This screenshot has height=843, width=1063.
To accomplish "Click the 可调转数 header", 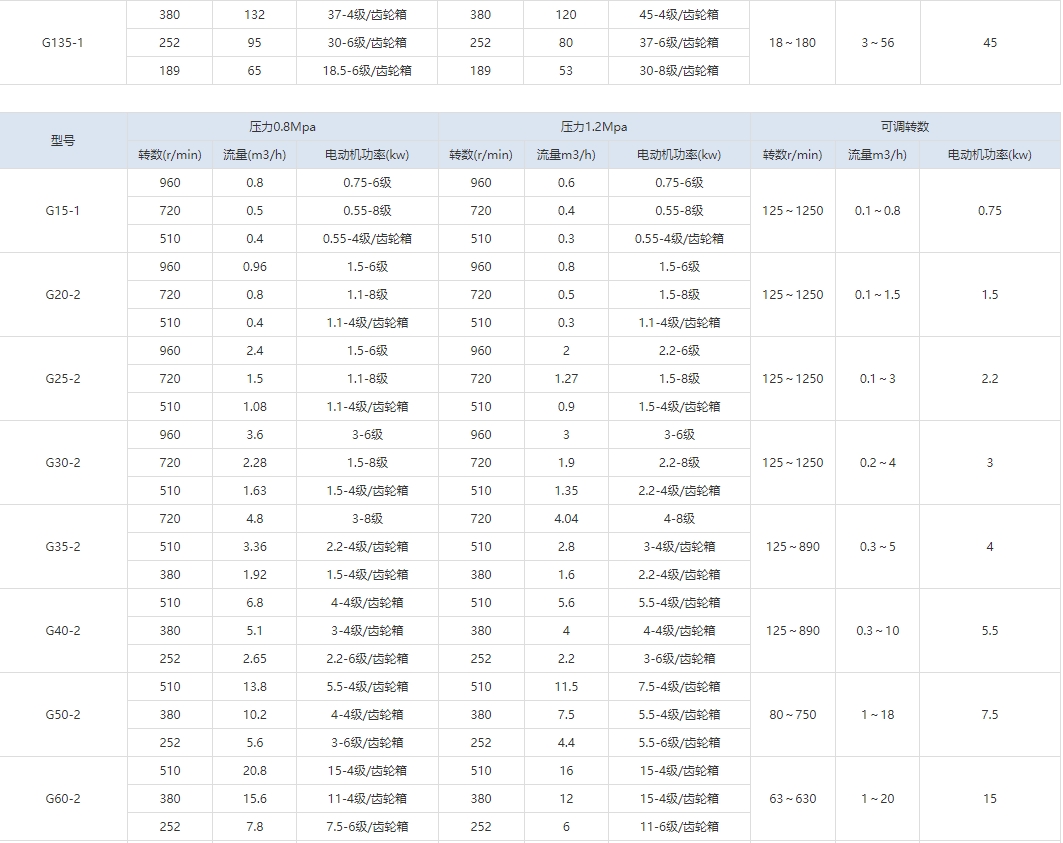I will pos(905,127).
